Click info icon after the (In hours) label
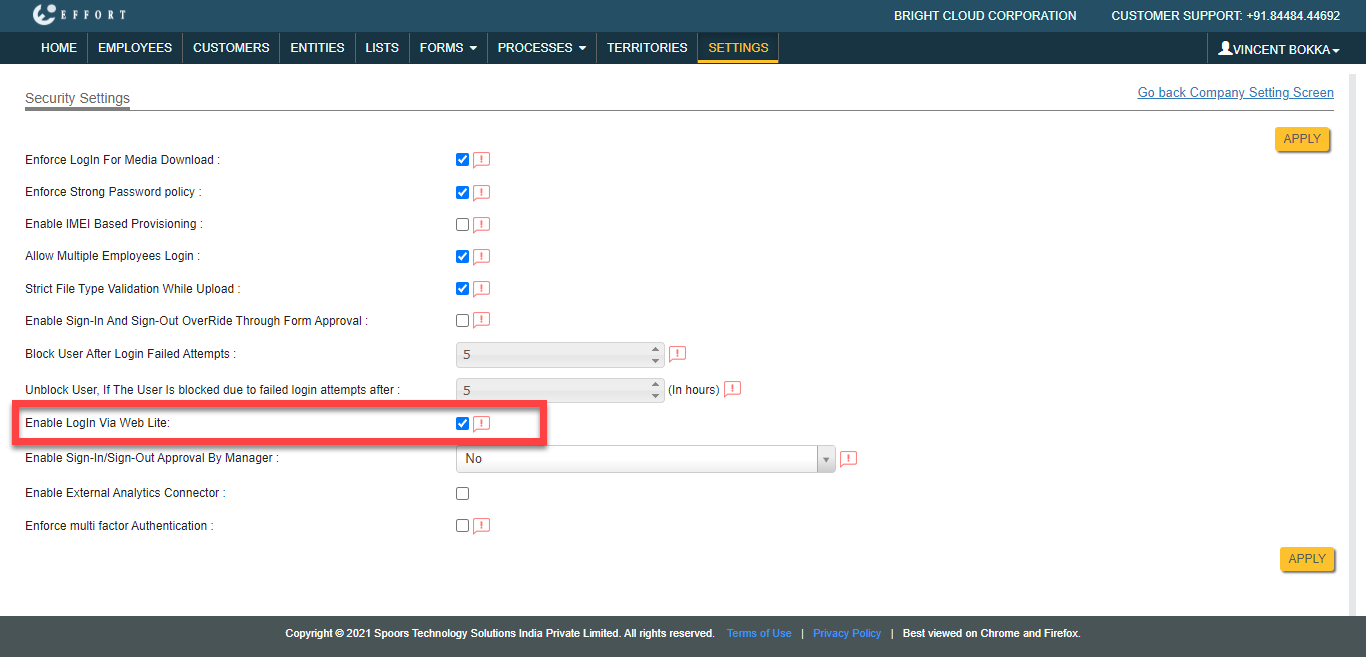The height and width of the screenshot is (657, 1366). (x=732, y=389)
